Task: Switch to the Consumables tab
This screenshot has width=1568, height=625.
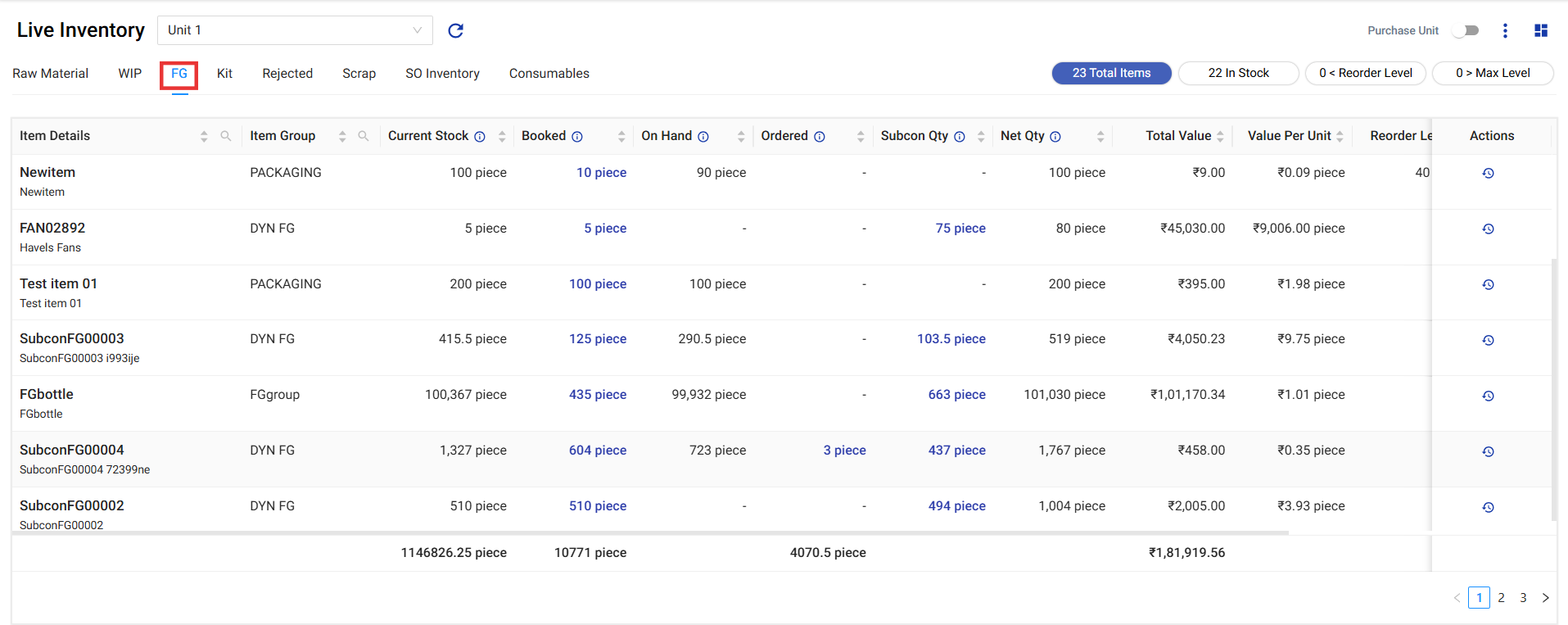Action: tap(549, 74)
